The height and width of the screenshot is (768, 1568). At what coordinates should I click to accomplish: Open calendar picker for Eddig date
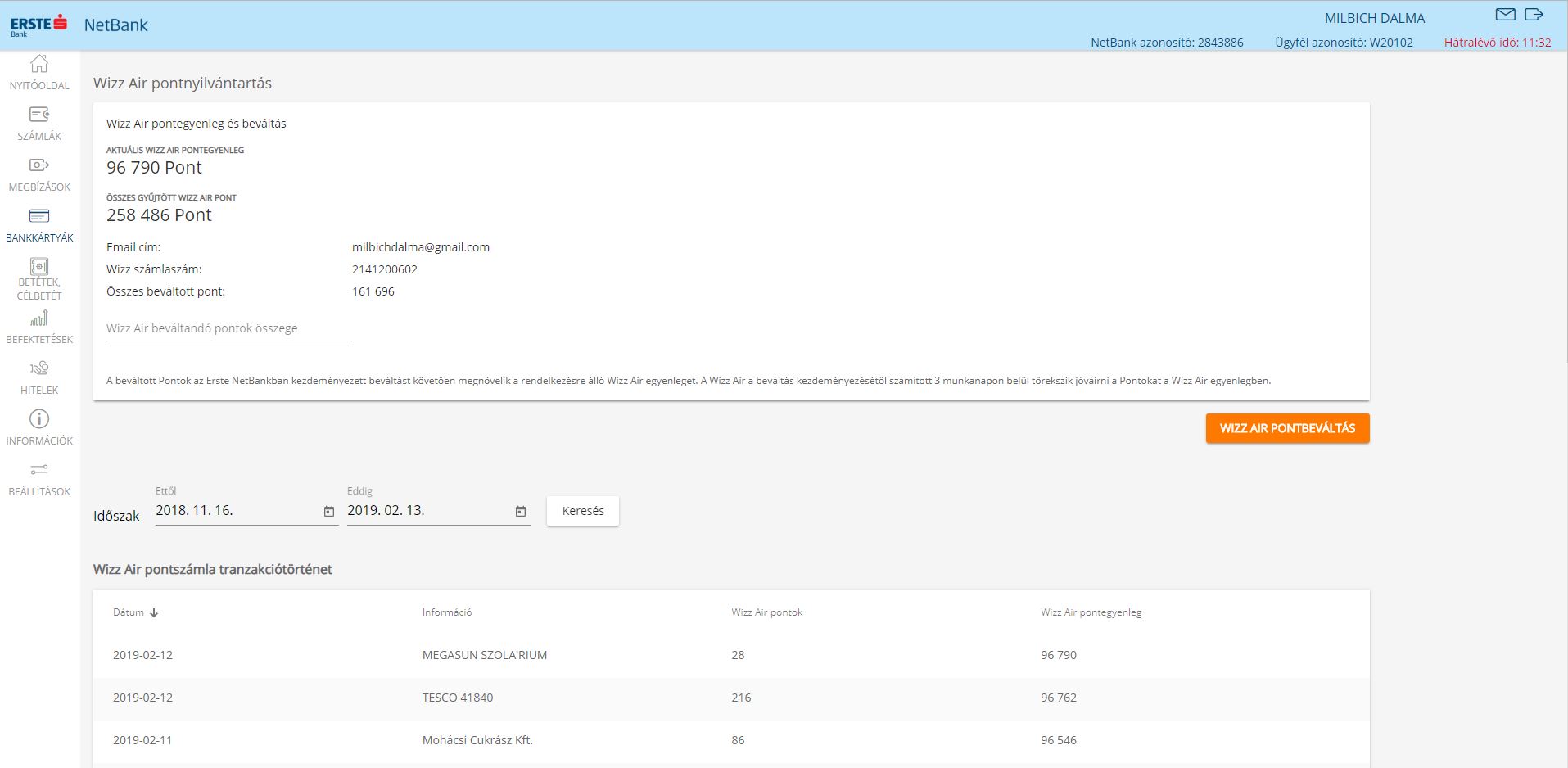tap(521, 511)
